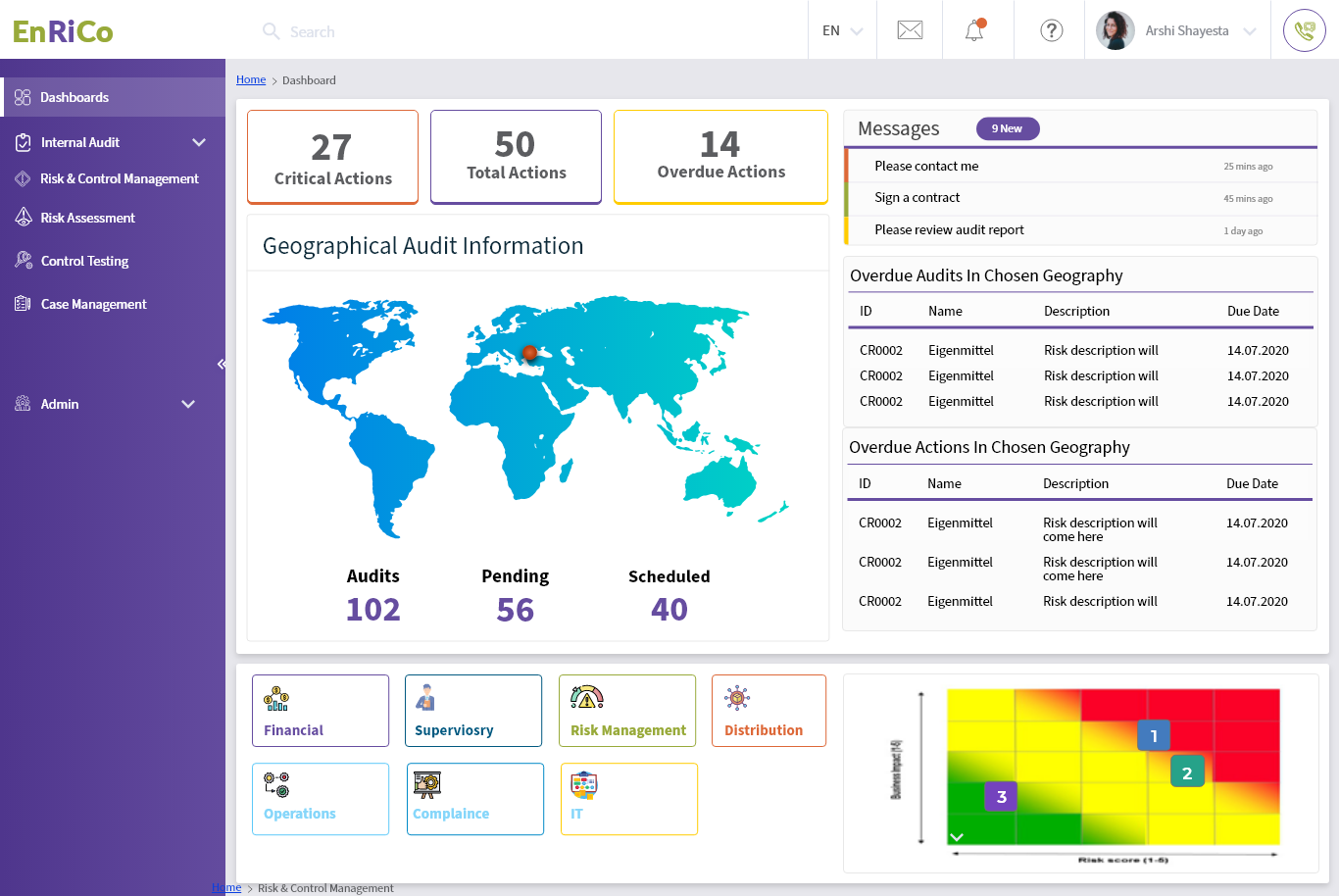
Task: Select the IT category tile
Action: (x=628, y=798)
